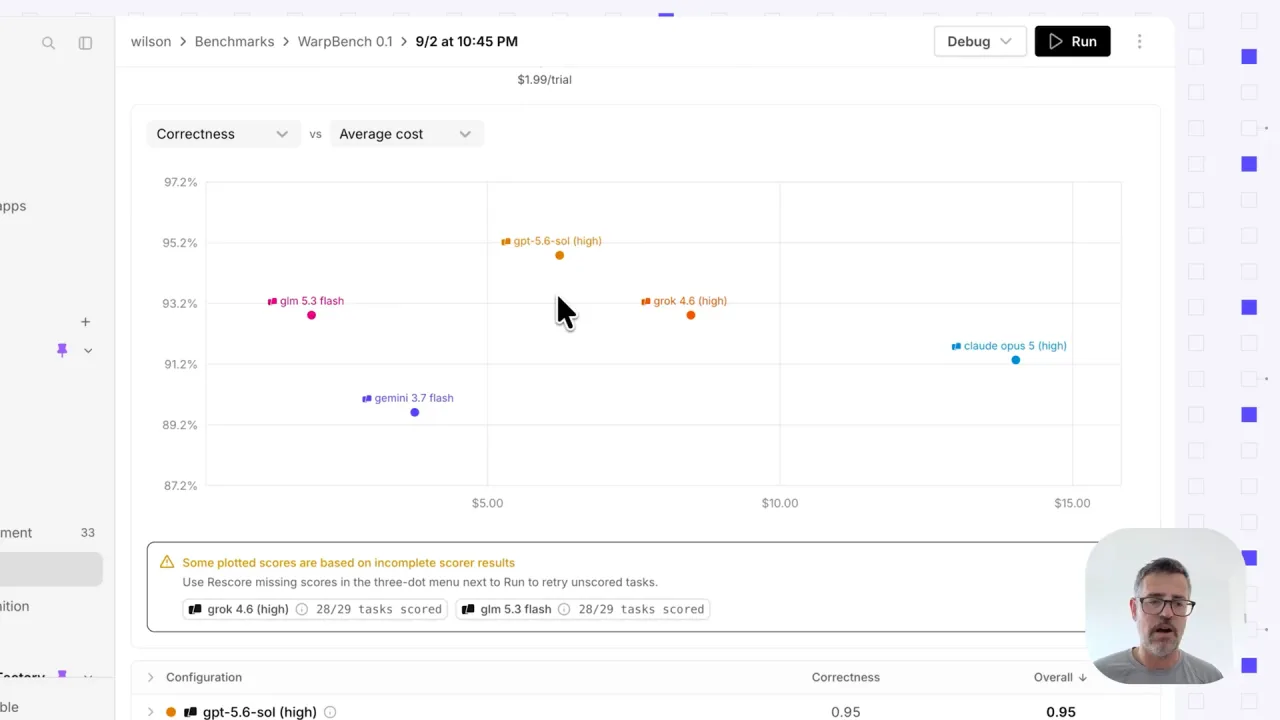Click the $10.00 x-axis label
Image resolution: width=1280 pixels, height=720 pixels.
pos(780,503)
